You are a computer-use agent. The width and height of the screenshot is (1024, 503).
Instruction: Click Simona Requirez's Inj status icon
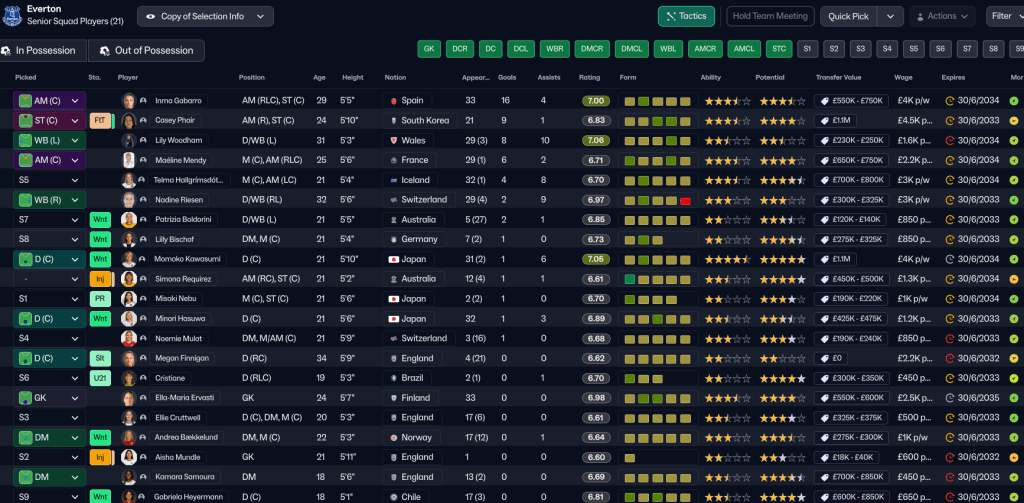tap(100, 279)
